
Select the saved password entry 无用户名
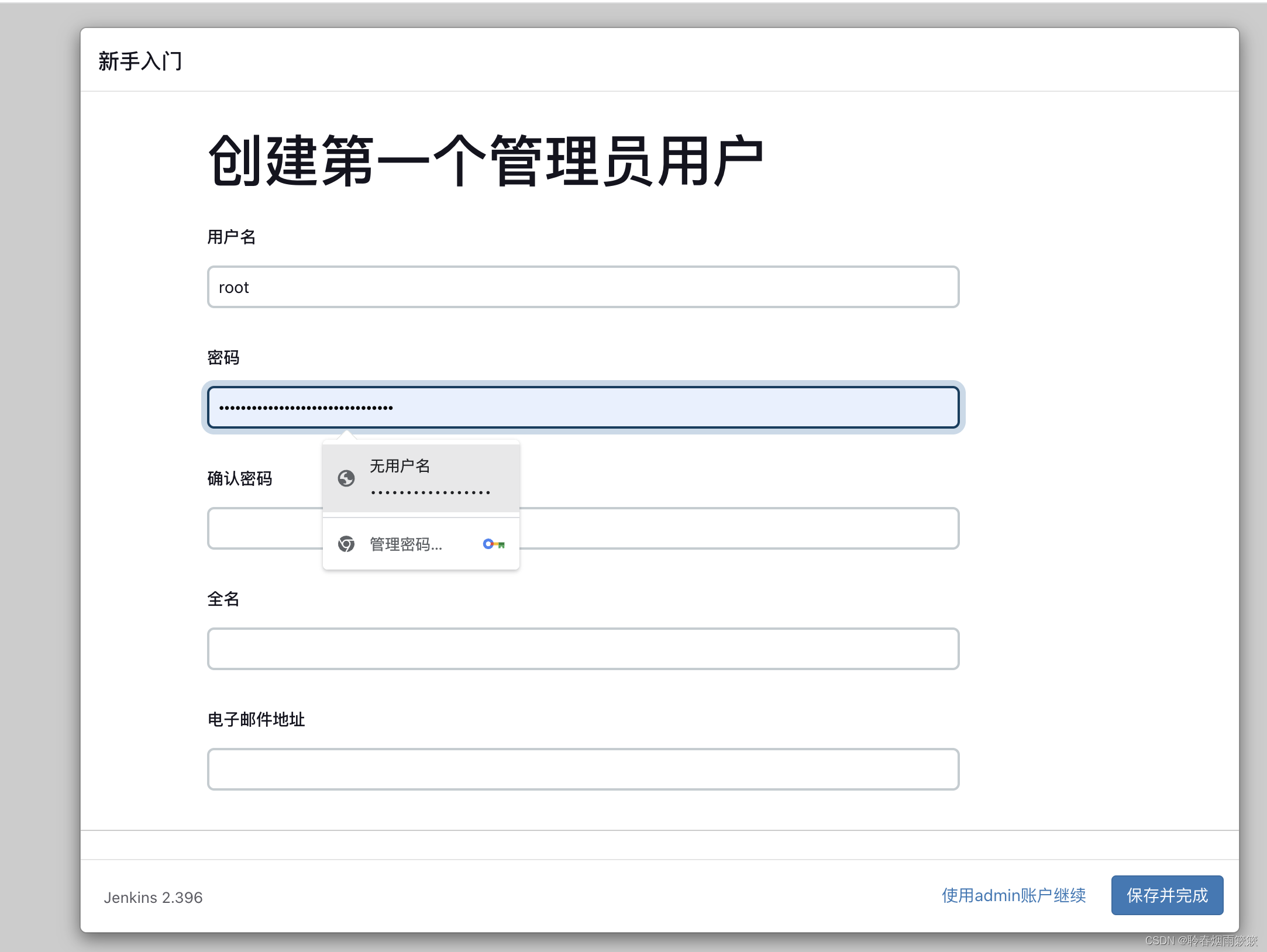tap(421, 478)
